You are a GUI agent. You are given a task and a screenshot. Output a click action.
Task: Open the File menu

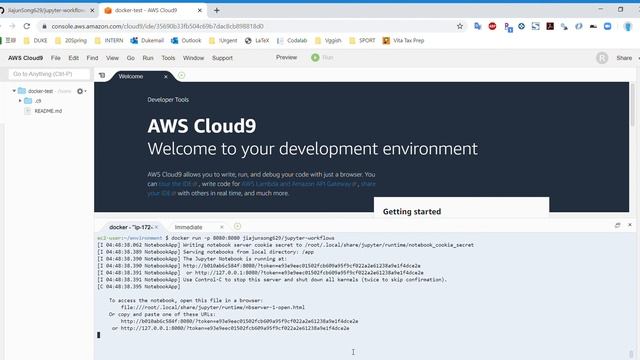[x=56, y=58]
